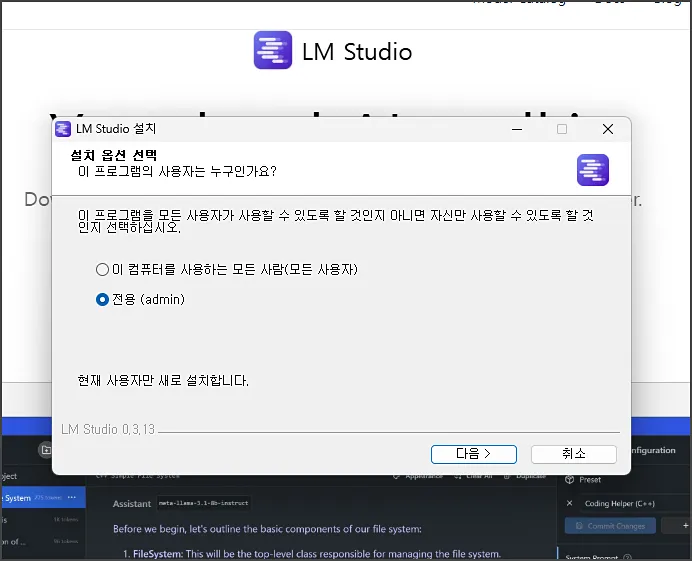Viewport: 692px width, 561px height.
Task: Click the Commit Changes button
Action: tap(610, 526)
